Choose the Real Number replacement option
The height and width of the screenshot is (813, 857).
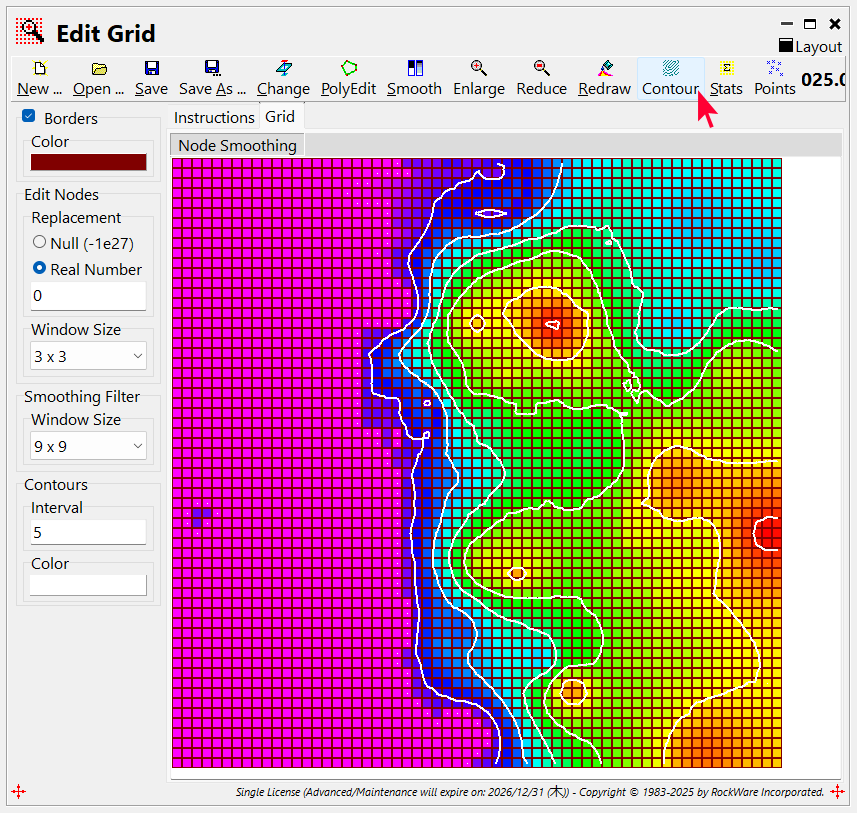point(40,269)
